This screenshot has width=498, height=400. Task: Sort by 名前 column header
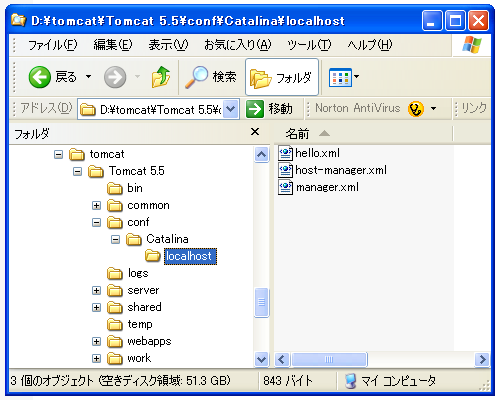[x=297, y=134]
